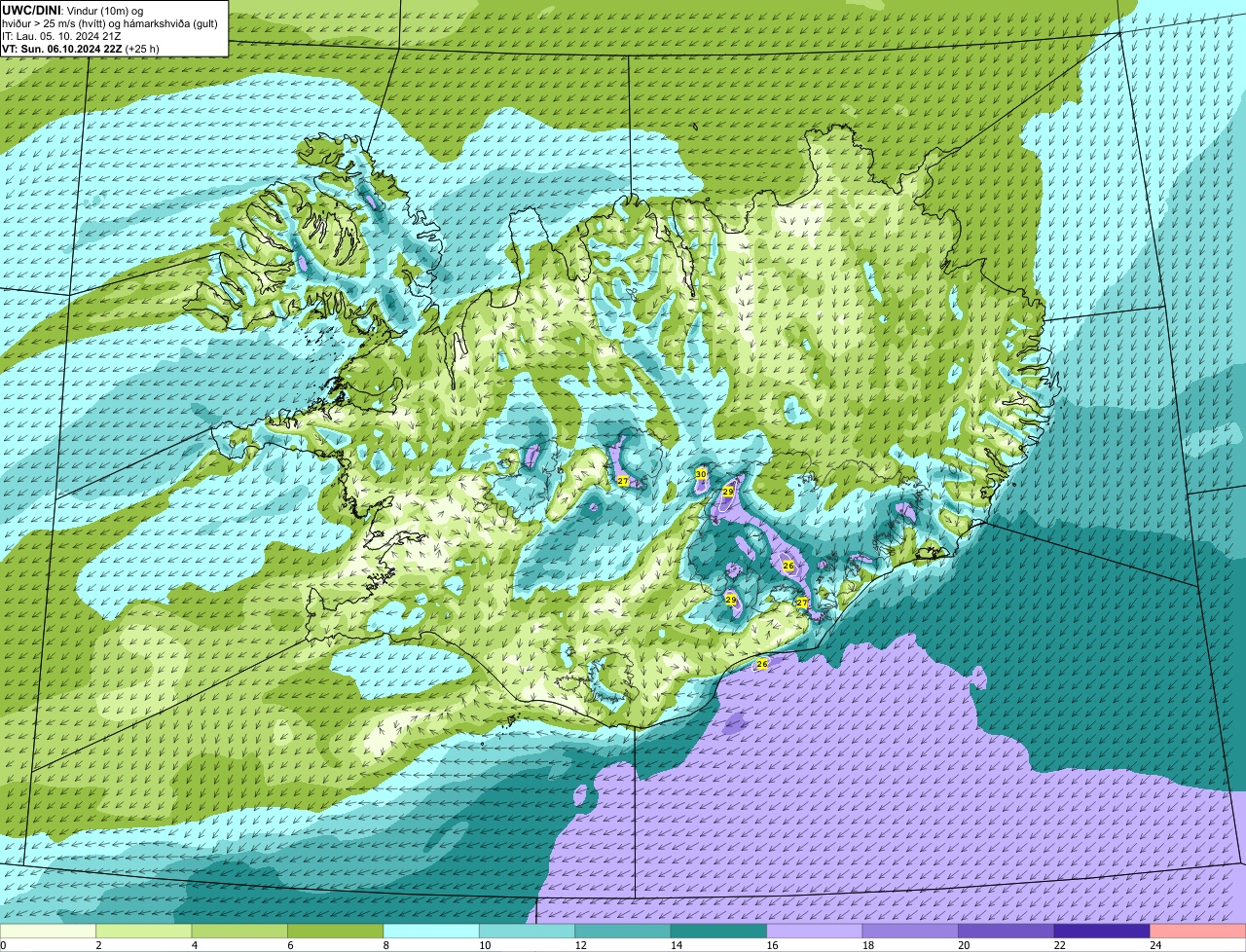
Task: Click the 2–4 m/s light green legend swatch
Action: (x=144, y=931)
